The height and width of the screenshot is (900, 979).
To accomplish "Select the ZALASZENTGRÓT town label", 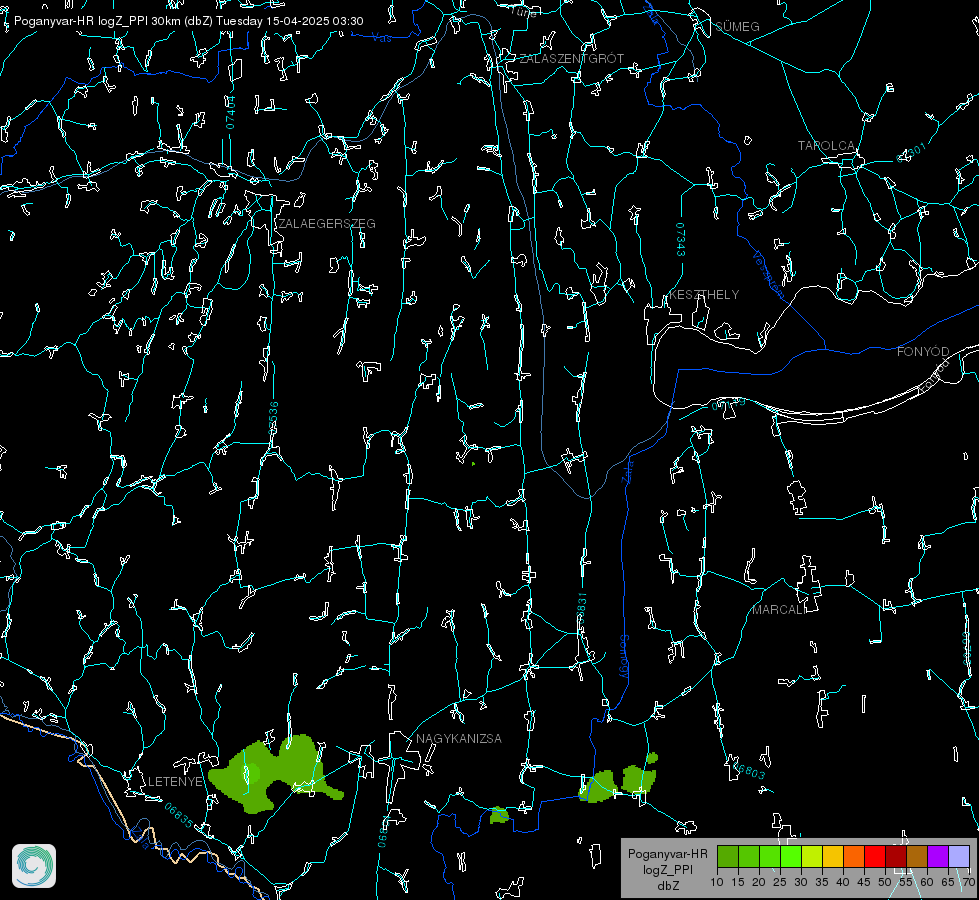I will [x=571, y=59].
